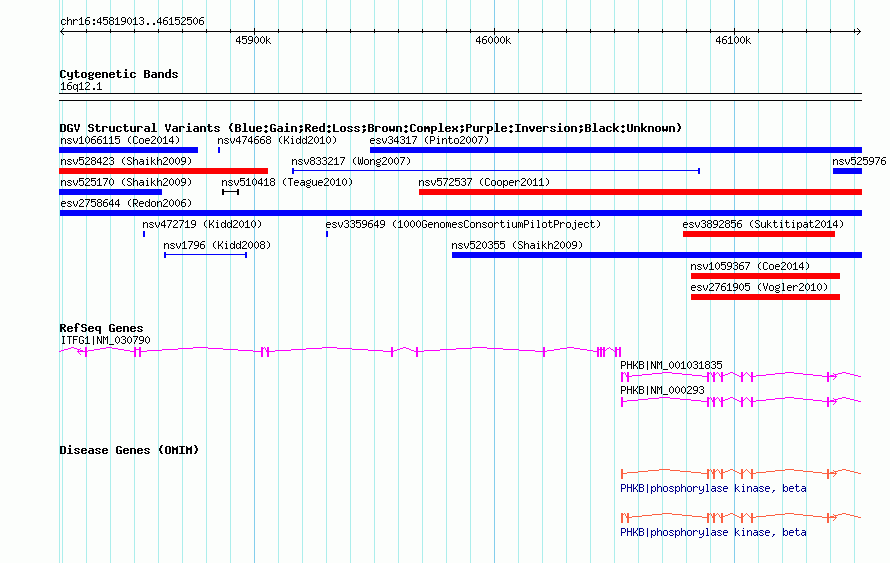The width and height of the screenshot is (890, 563).
Task: Click the 16q12.1 band label
Action: (x=81, y=87)
